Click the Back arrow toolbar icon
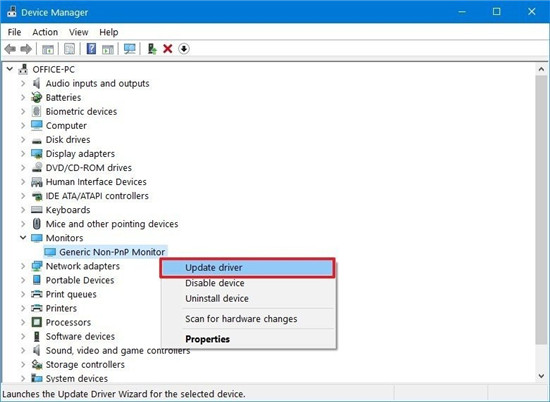This screenshot has width=550, height=402. click(11, 49)
